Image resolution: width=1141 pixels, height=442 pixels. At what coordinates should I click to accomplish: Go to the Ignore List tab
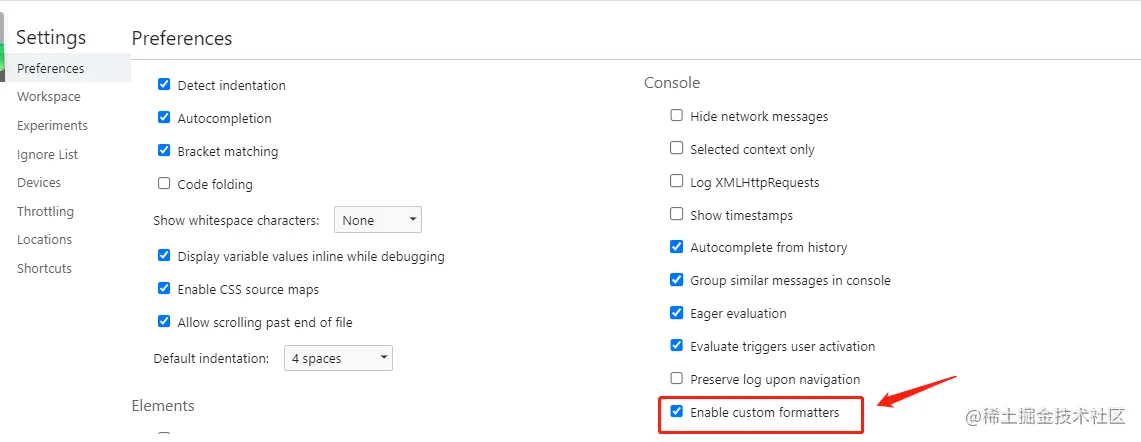[47, 155]
